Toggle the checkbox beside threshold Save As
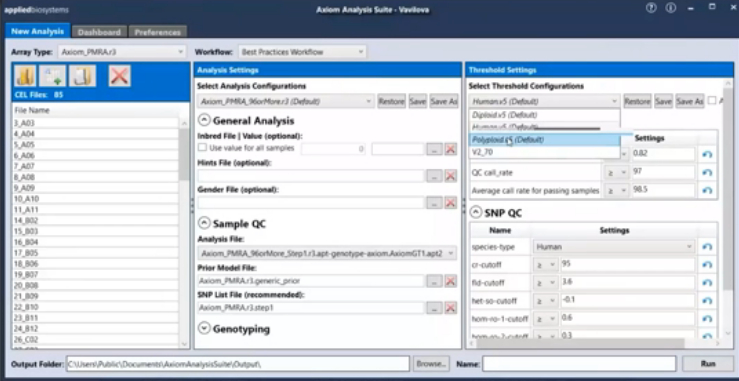This screenshot has width=739, height=381. [x=712, y=100]
